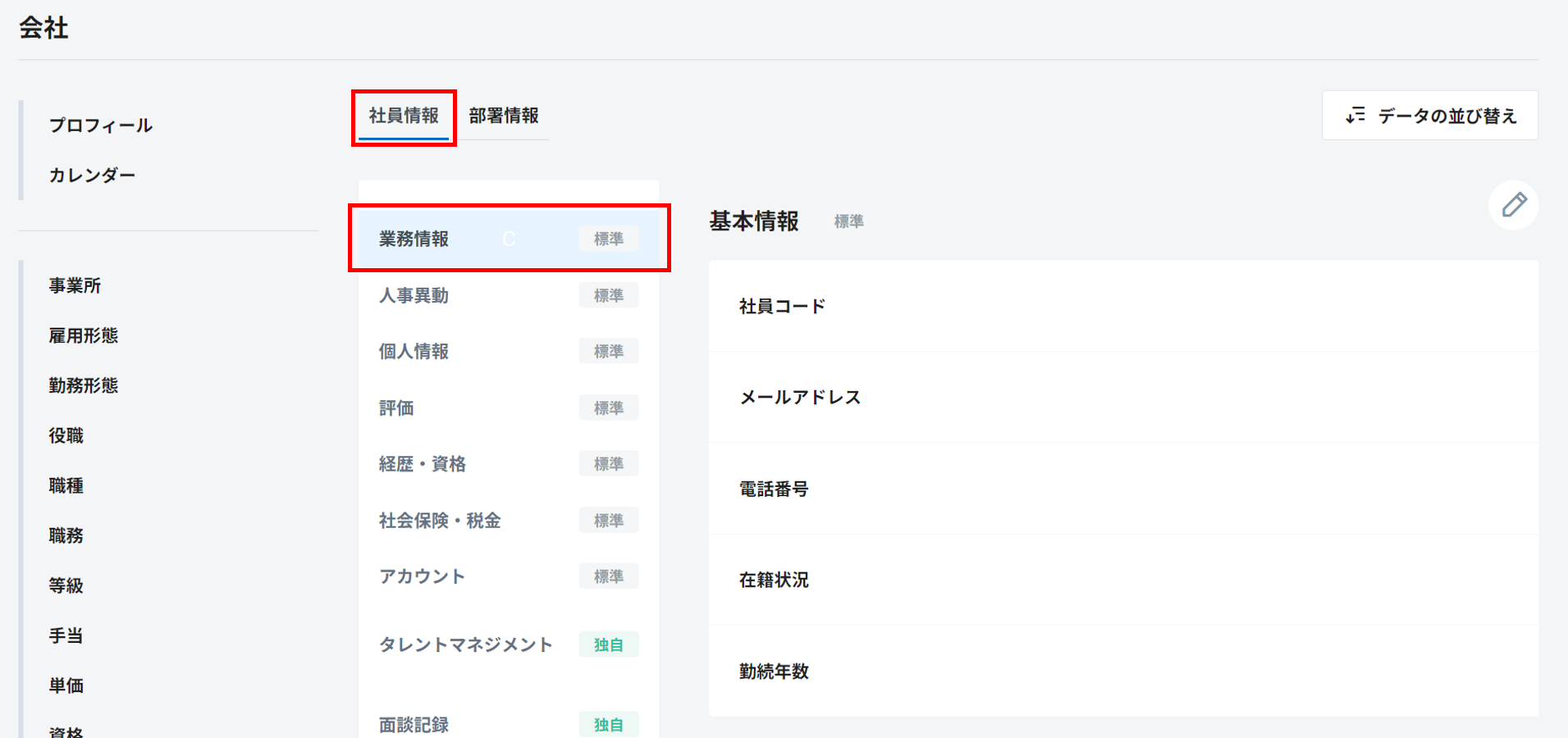The width and height of the screenshot is (1568, 738).
Task: Open the データの並び替え button
Action: point(1429,116)
